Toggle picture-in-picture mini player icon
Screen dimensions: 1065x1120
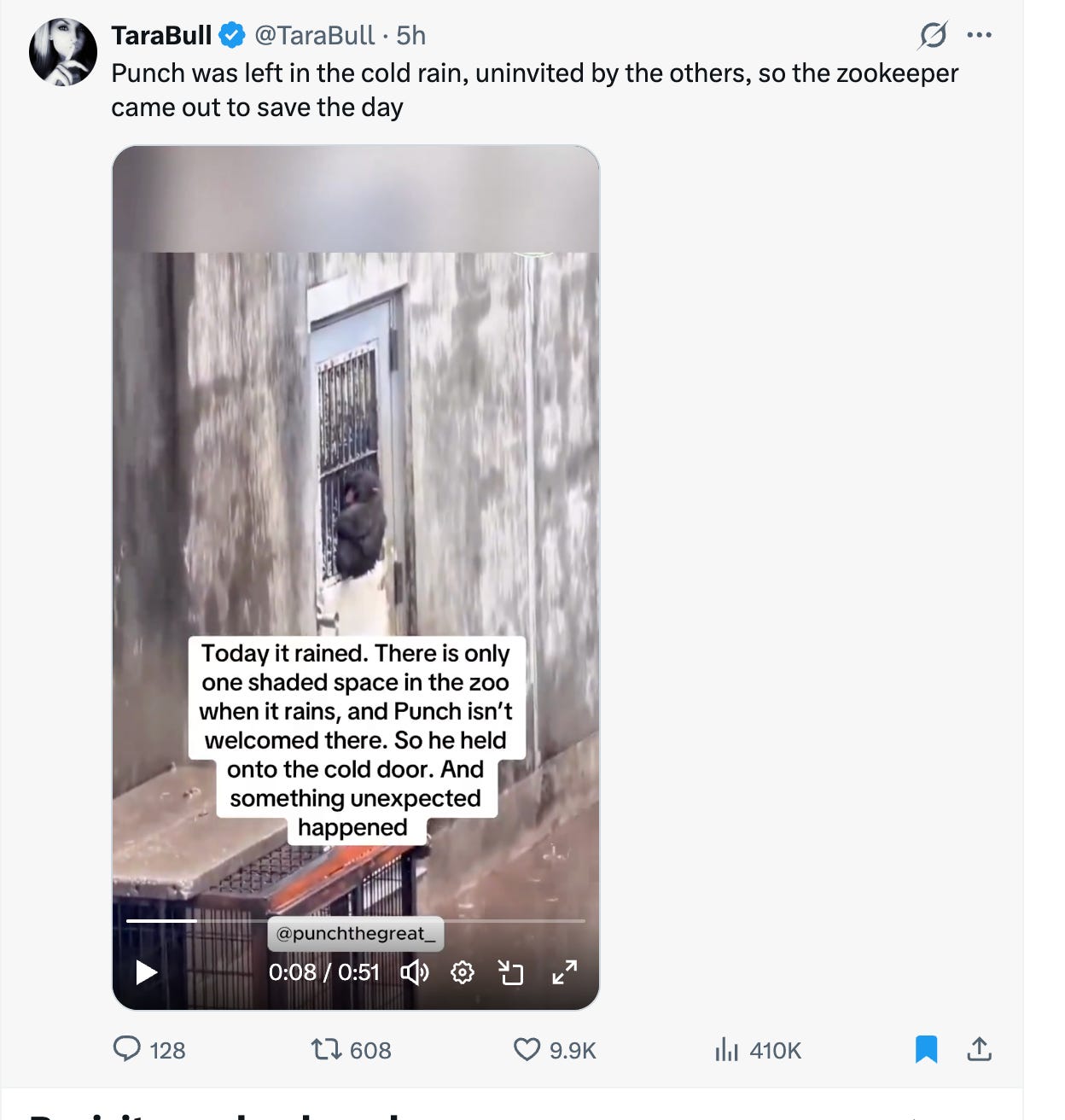[x=510, y=972]
